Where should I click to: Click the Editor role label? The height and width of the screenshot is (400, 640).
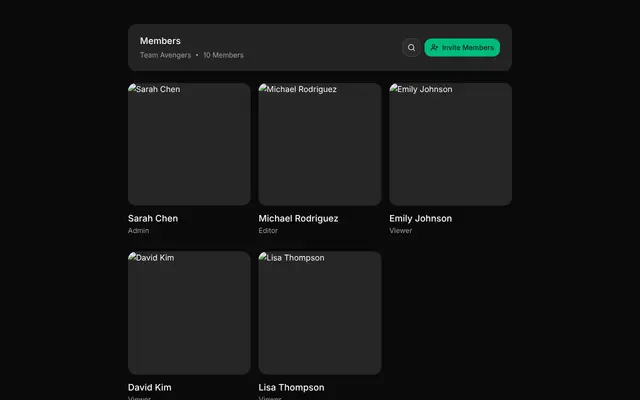(x=268, y=231)
